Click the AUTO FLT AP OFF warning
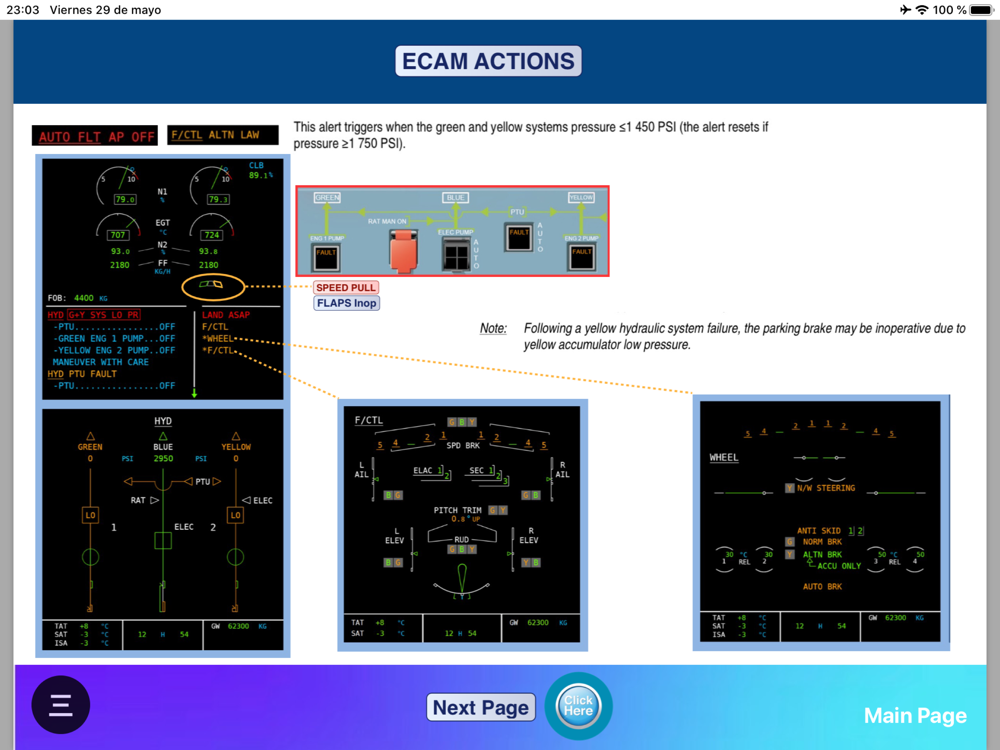 [x=95, y=136]
